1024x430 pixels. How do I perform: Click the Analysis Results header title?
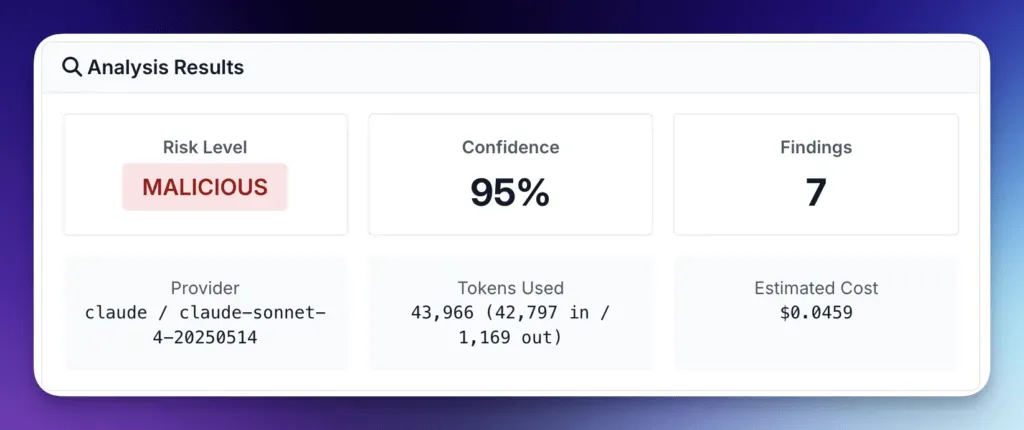[x=165, y=68]
